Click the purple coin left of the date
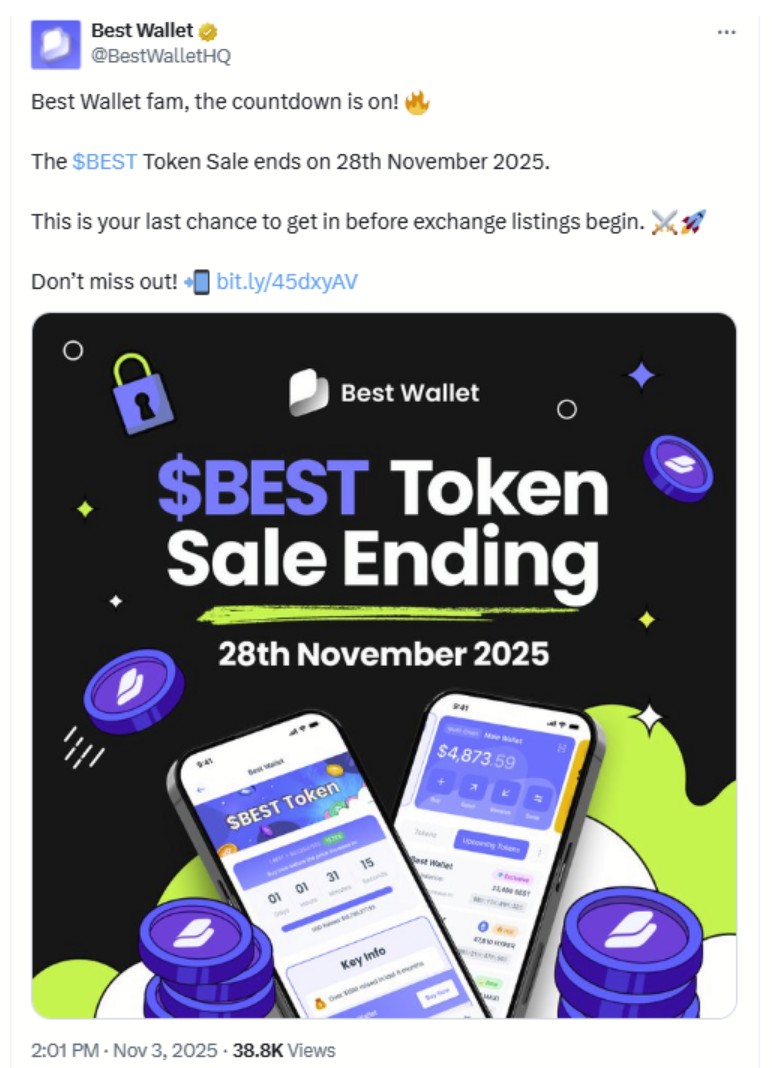772x1068 pixels. [x=133, y=689]
